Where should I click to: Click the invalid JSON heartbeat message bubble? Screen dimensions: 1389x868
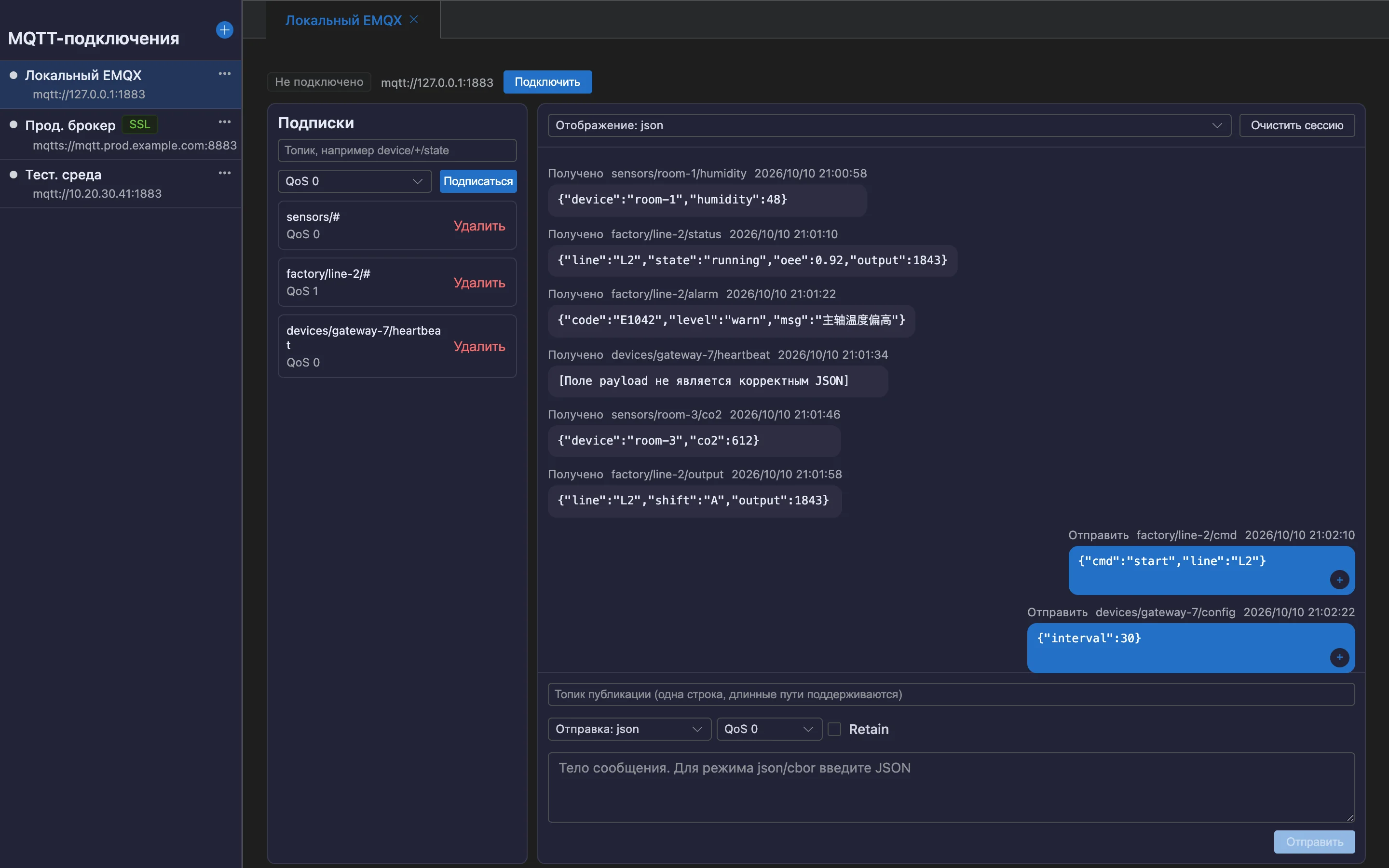click(718, 381)
